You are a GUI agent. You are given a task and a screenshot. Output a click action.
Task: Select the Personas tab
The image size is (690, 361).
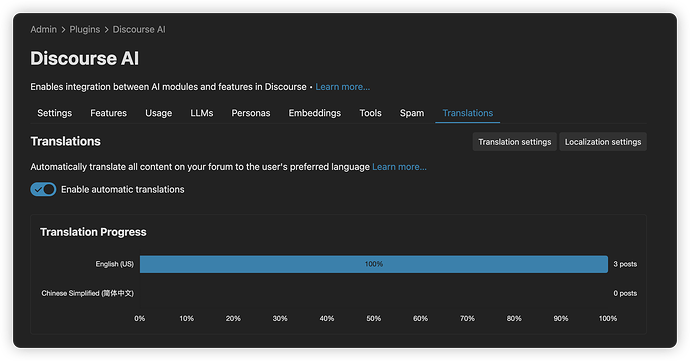tap(251, 113)
